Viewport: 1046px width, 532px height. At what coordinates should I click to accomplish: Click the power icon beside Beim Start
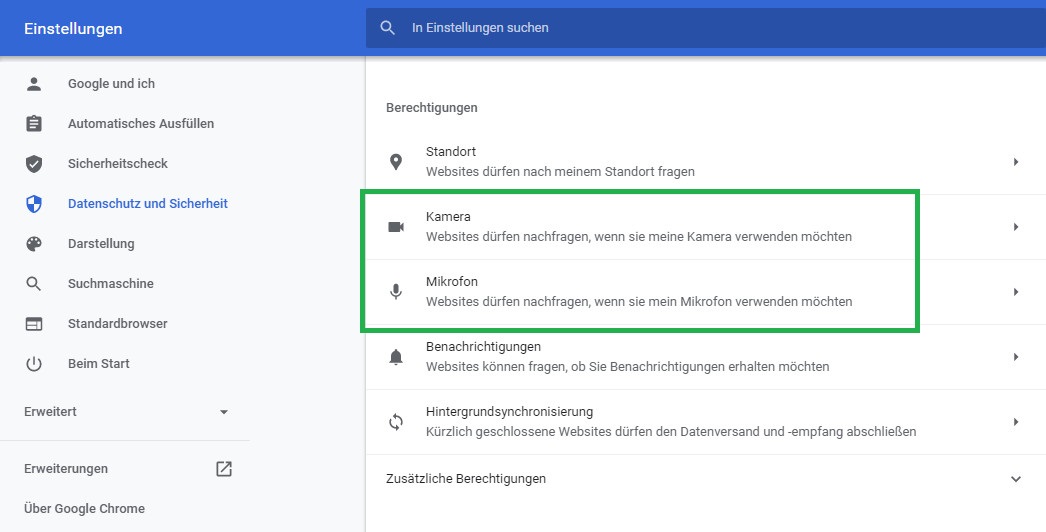(x=33, y=364)
